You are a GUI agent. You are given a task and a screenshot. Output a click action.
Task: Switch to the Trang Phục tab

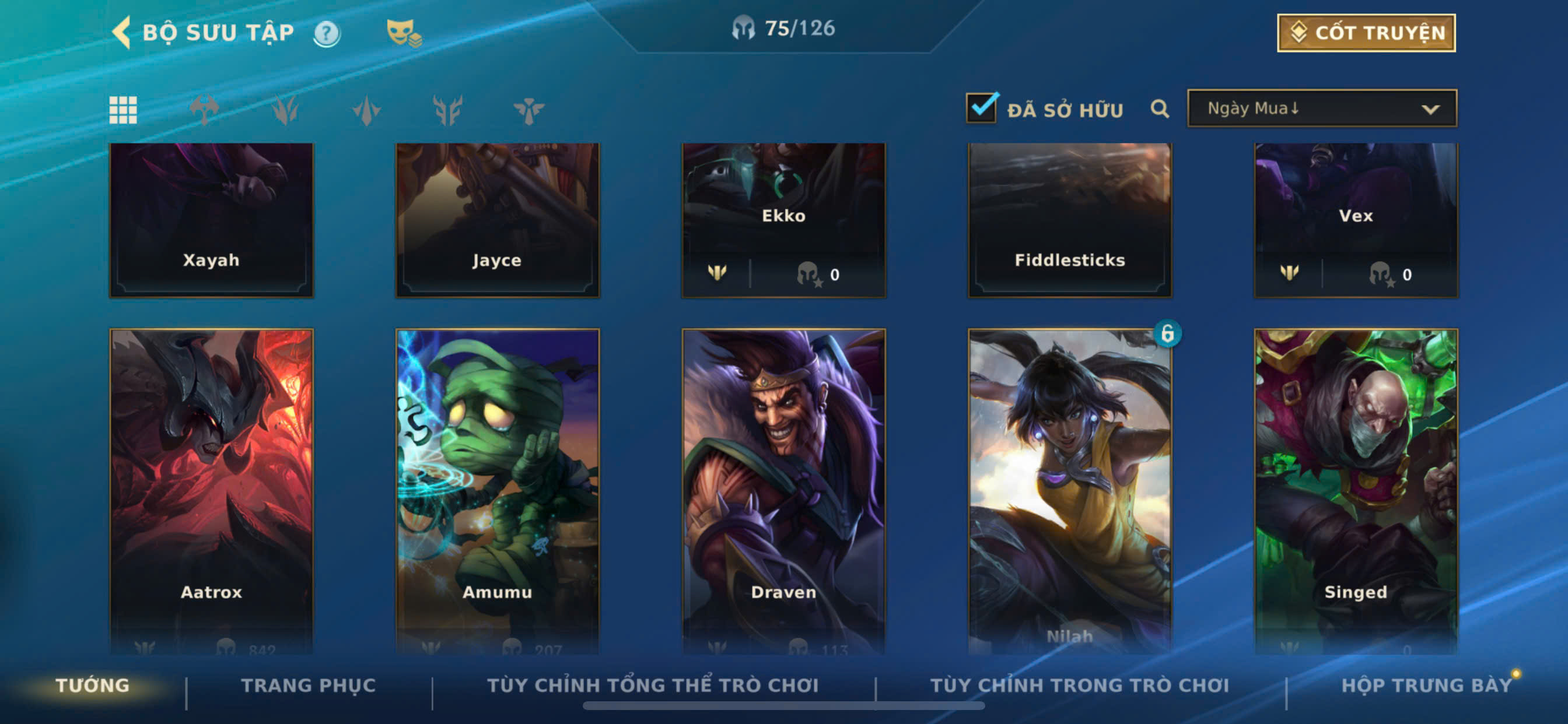[309, 685]
